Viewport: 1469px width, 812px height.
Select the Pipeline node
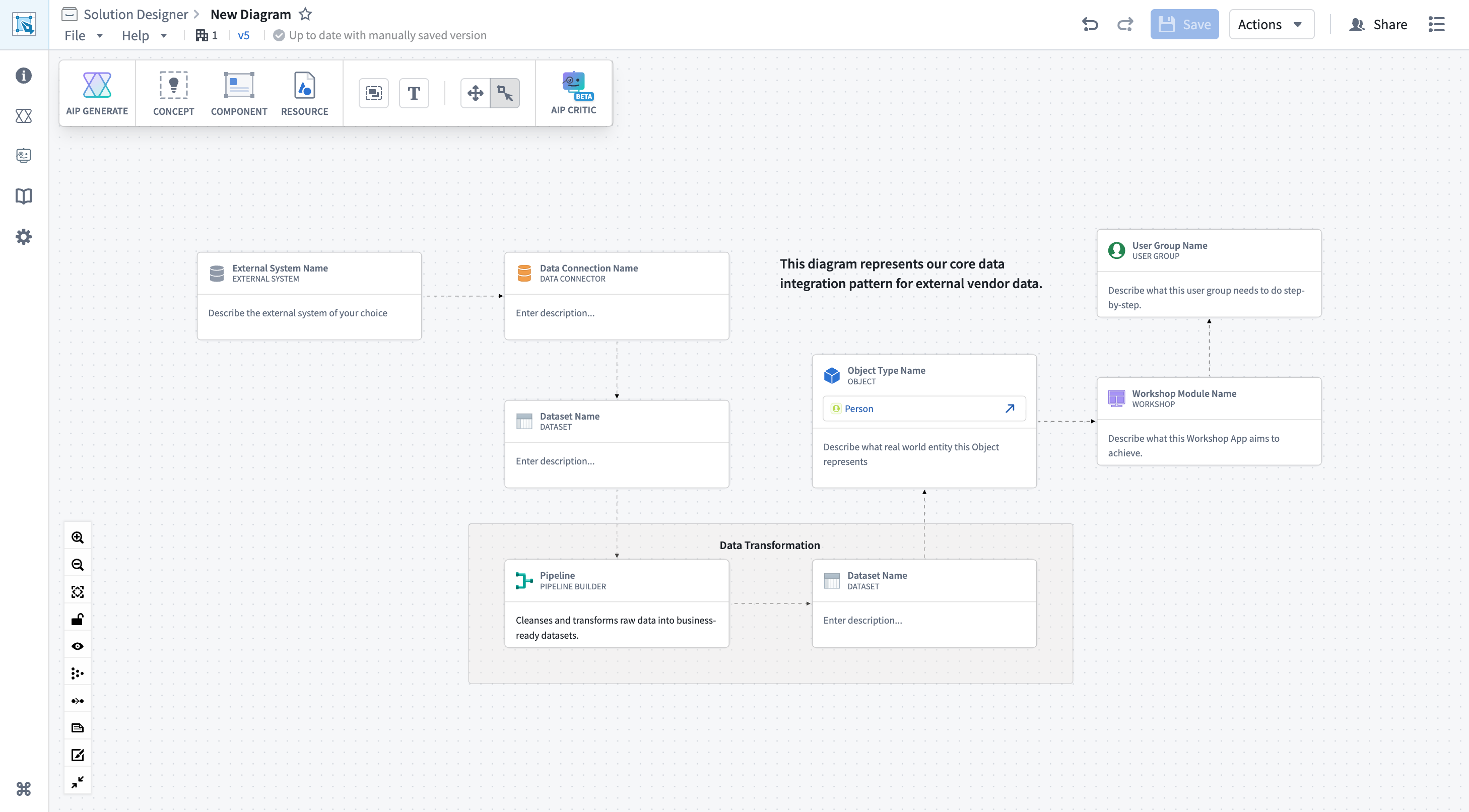617,603
